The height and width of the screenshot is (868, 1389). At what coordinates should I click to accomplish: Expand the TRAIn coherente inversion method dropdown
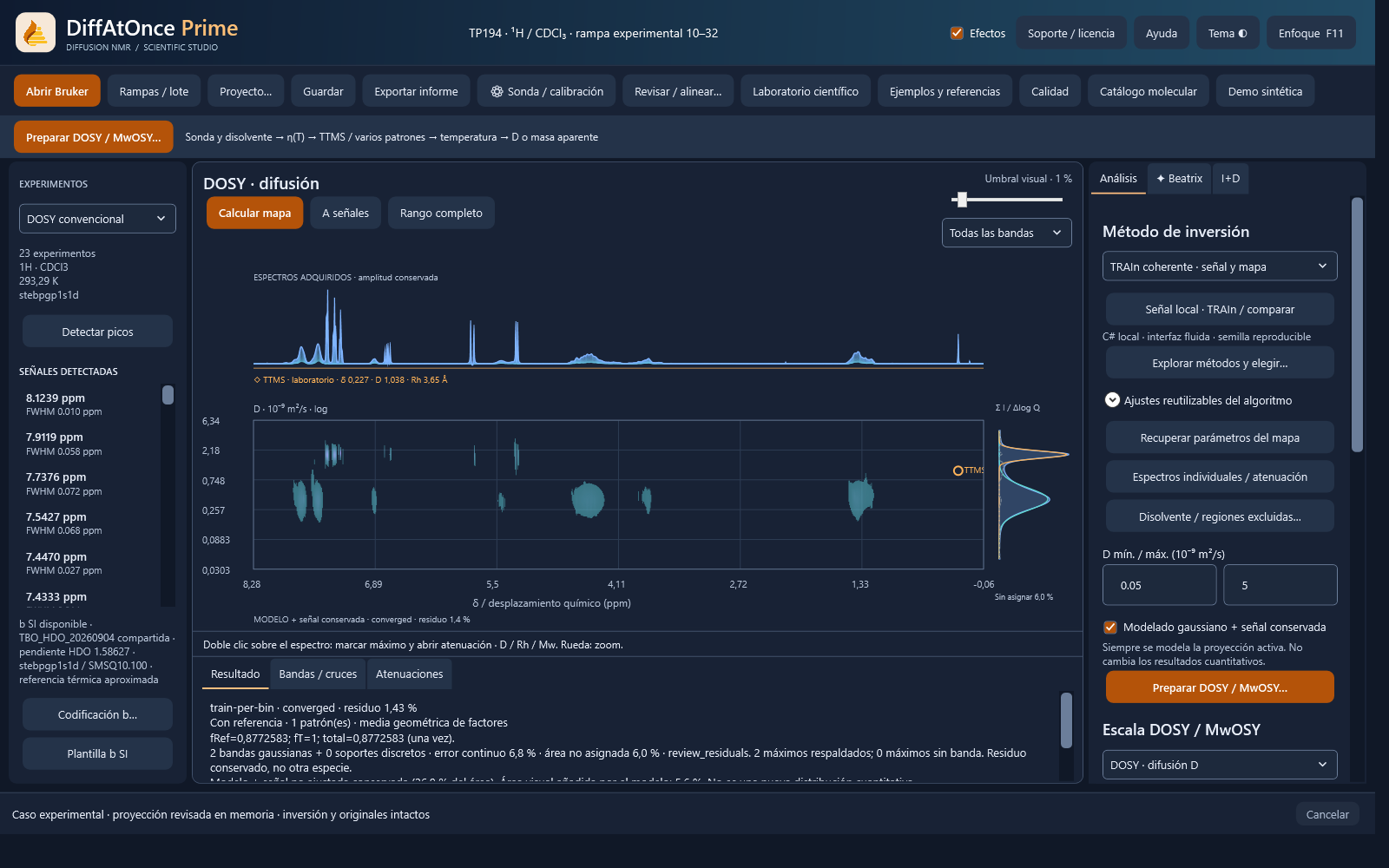(x=1220, y=266)
